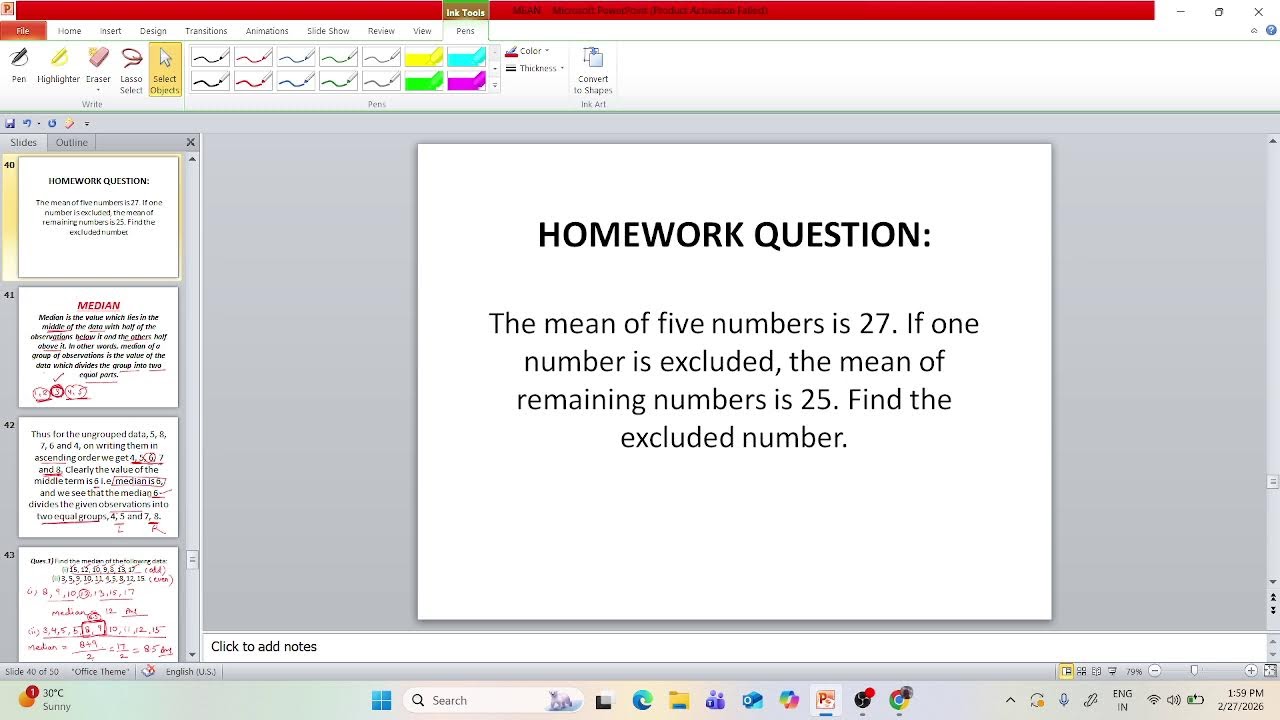Screen dimensions: 1280x720
Task: Open the pen Color dropdown
Action: (527, 51)
